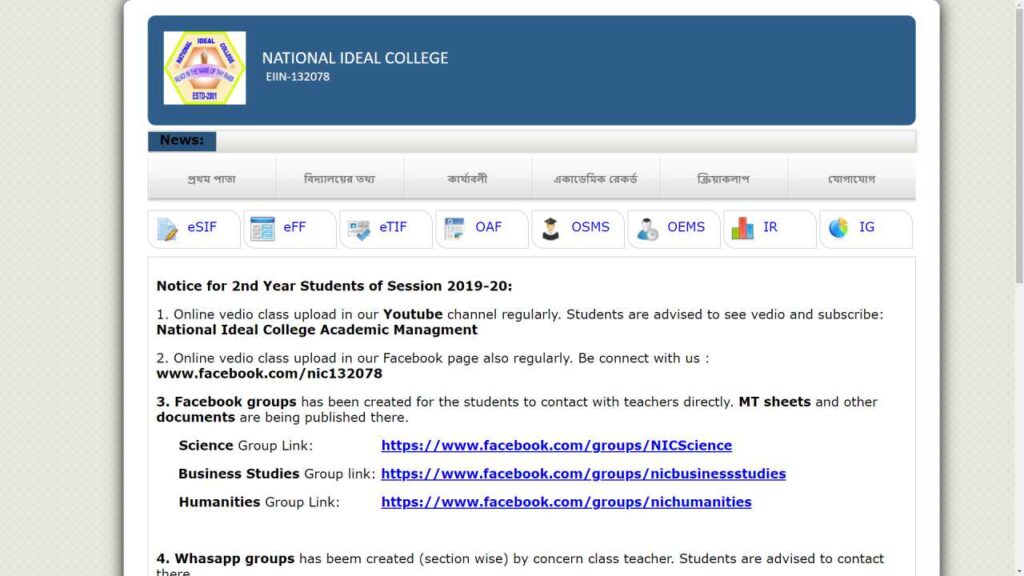Open the nicbusinessstudies group link
1024x576 pixels.
point(584,474)
